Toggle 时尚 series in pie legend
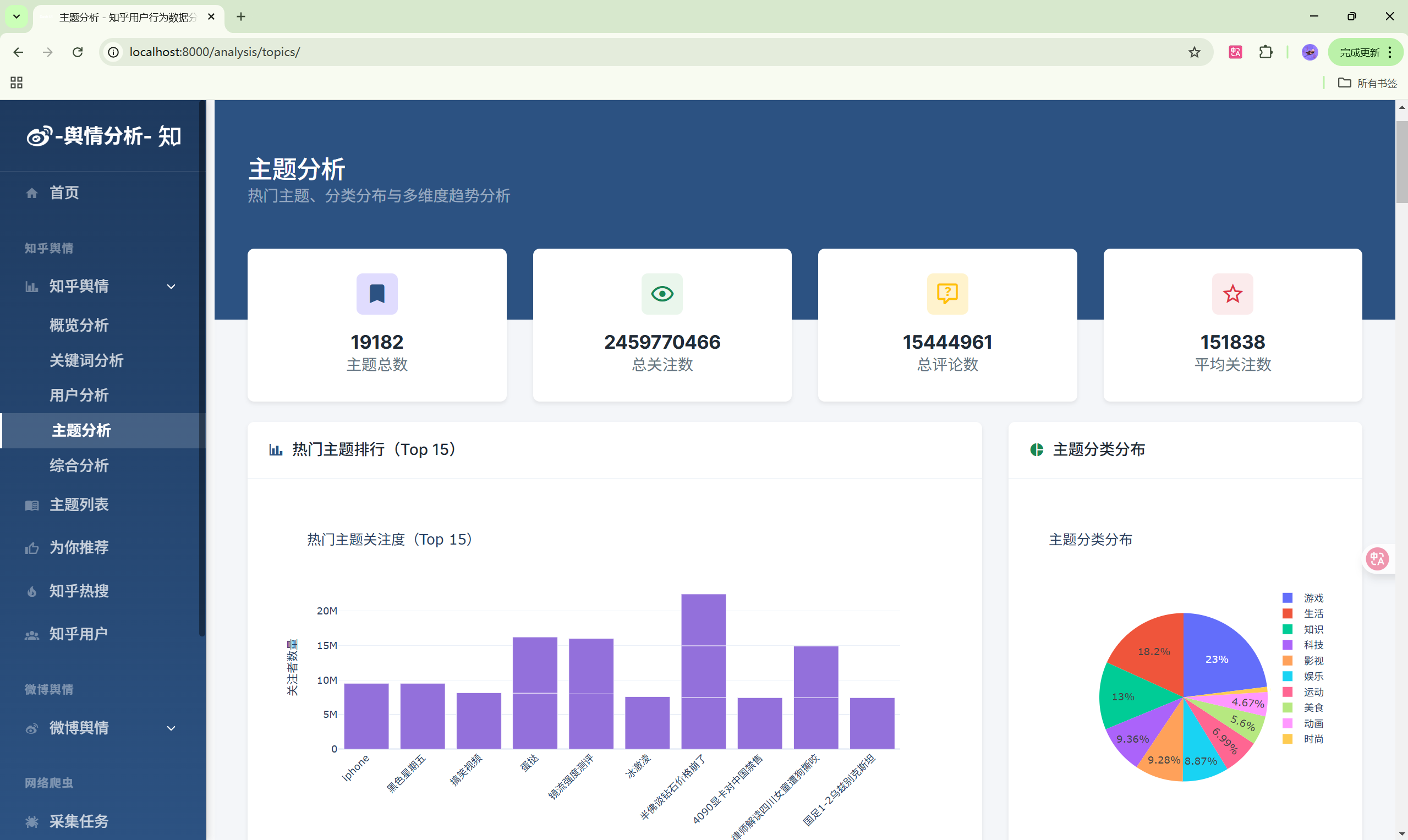Viewport: 1408px width, 840px height. coord(1312,739)
